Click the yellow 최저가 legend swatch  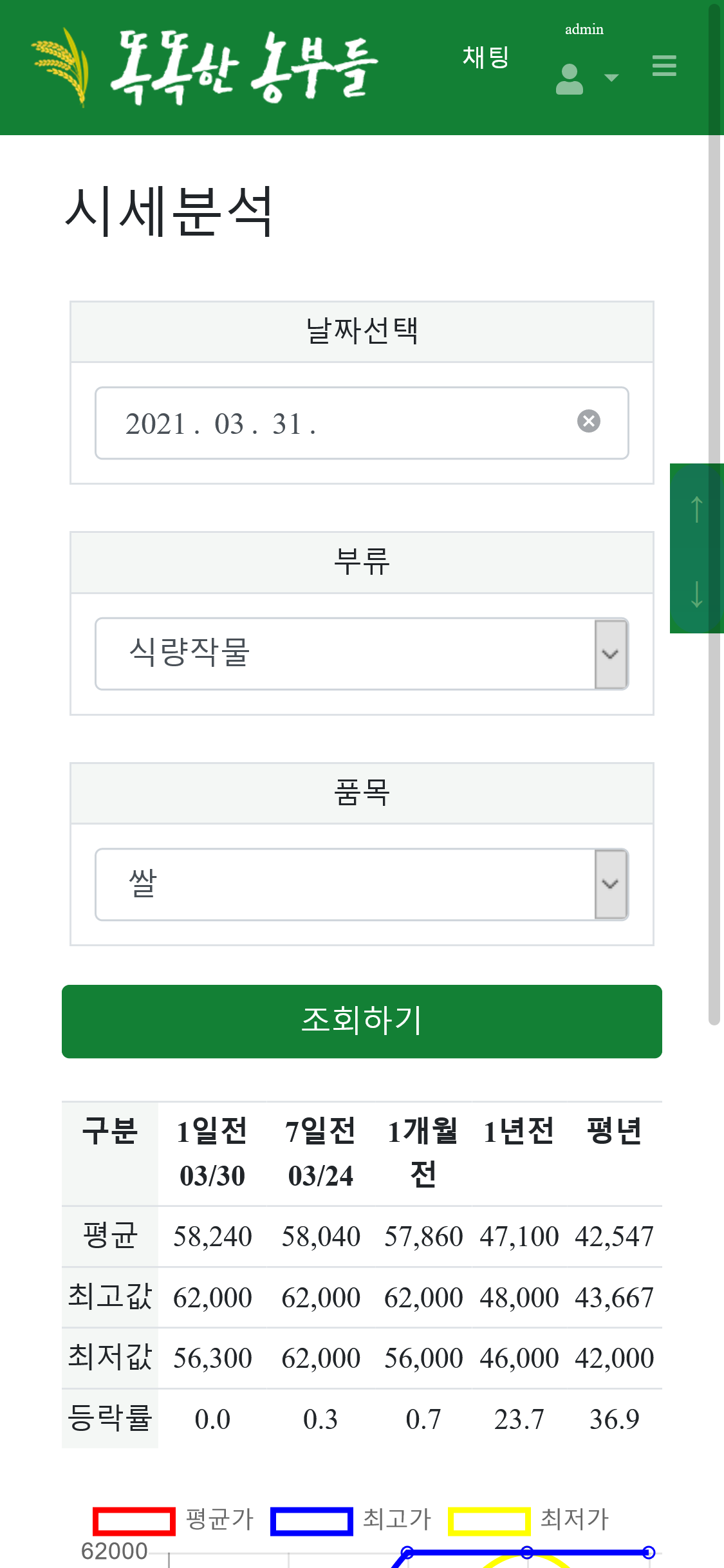pos(489,1522)
